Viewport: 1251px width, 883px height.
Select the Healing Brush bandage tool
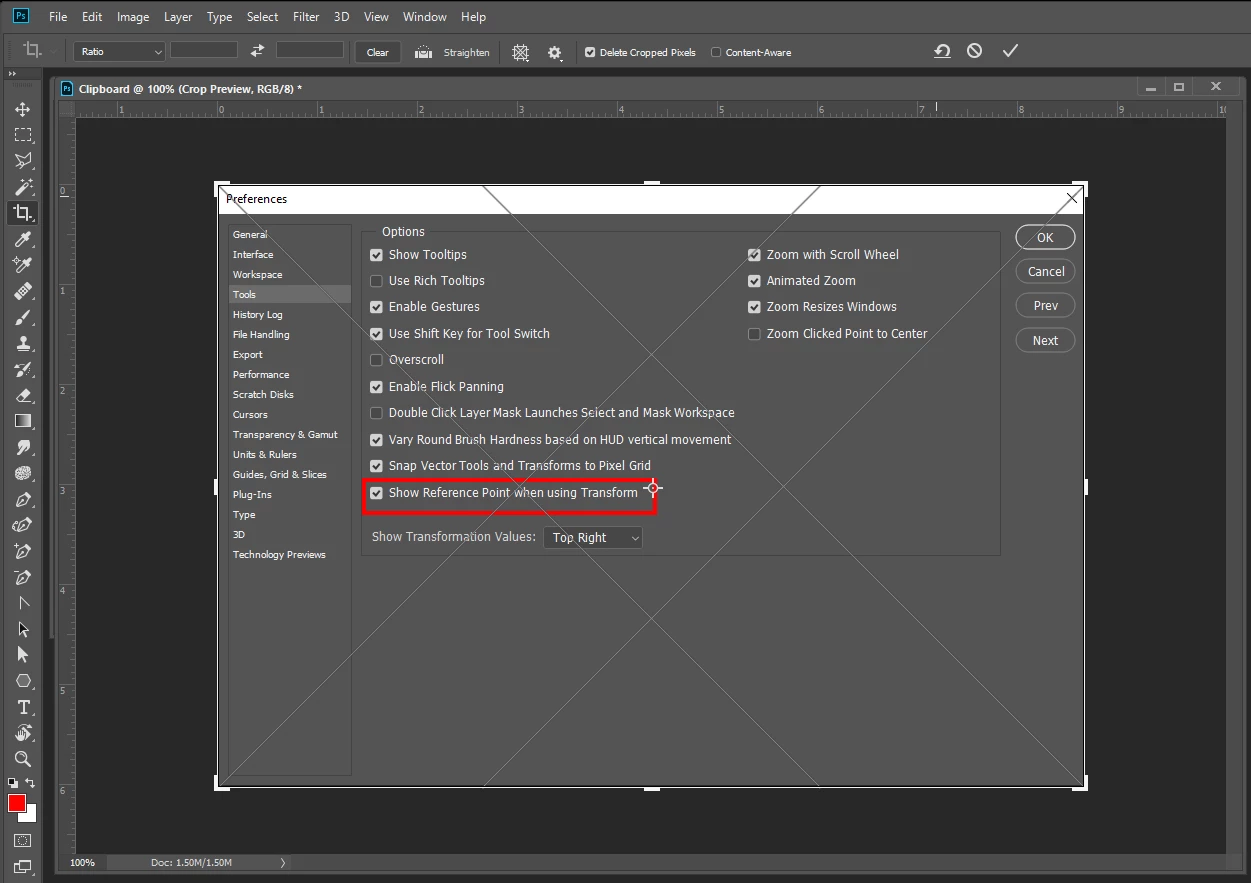click(22, 291)
